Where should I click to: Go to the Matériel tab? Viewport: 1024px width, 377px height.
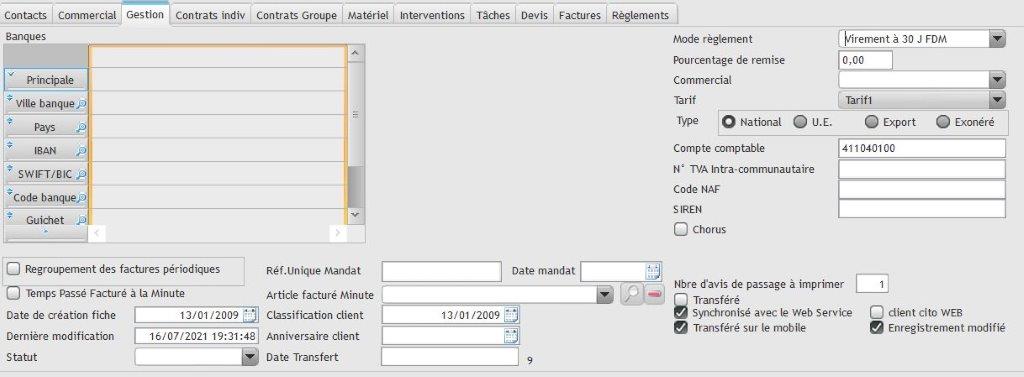tap(368, 15)
